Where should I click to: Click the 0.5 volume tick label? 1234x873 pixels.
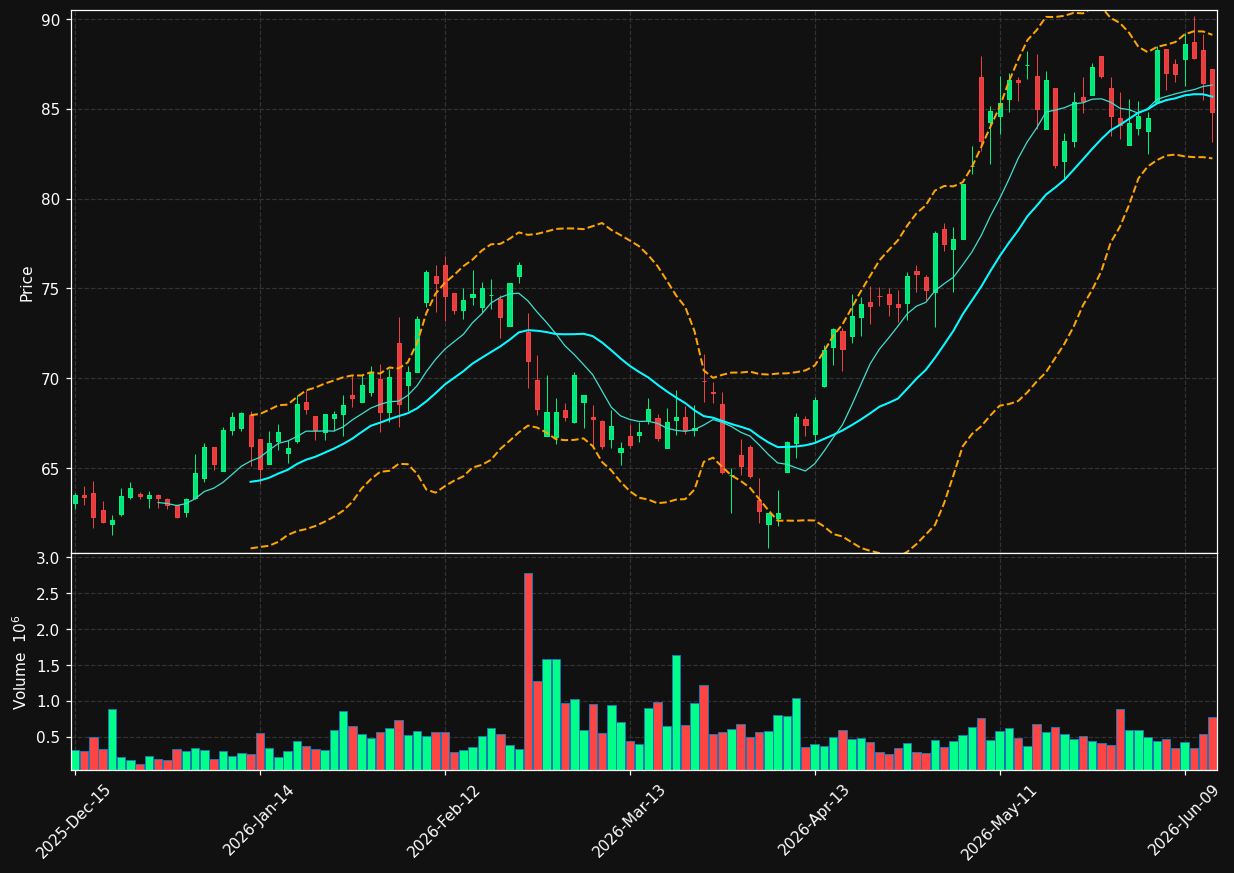click(50, 738)
